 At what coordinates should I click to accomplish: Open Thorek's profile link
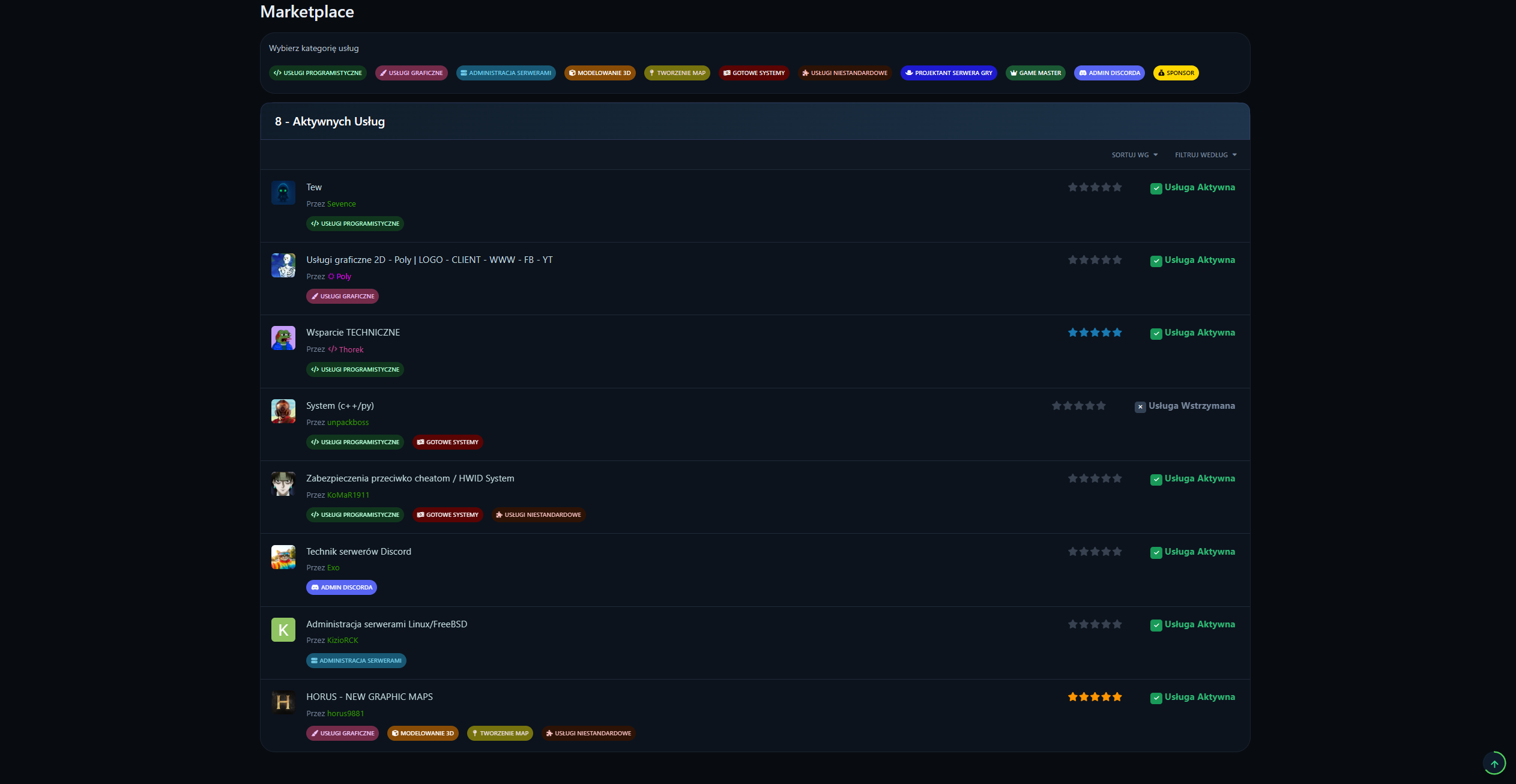[351, 349]
